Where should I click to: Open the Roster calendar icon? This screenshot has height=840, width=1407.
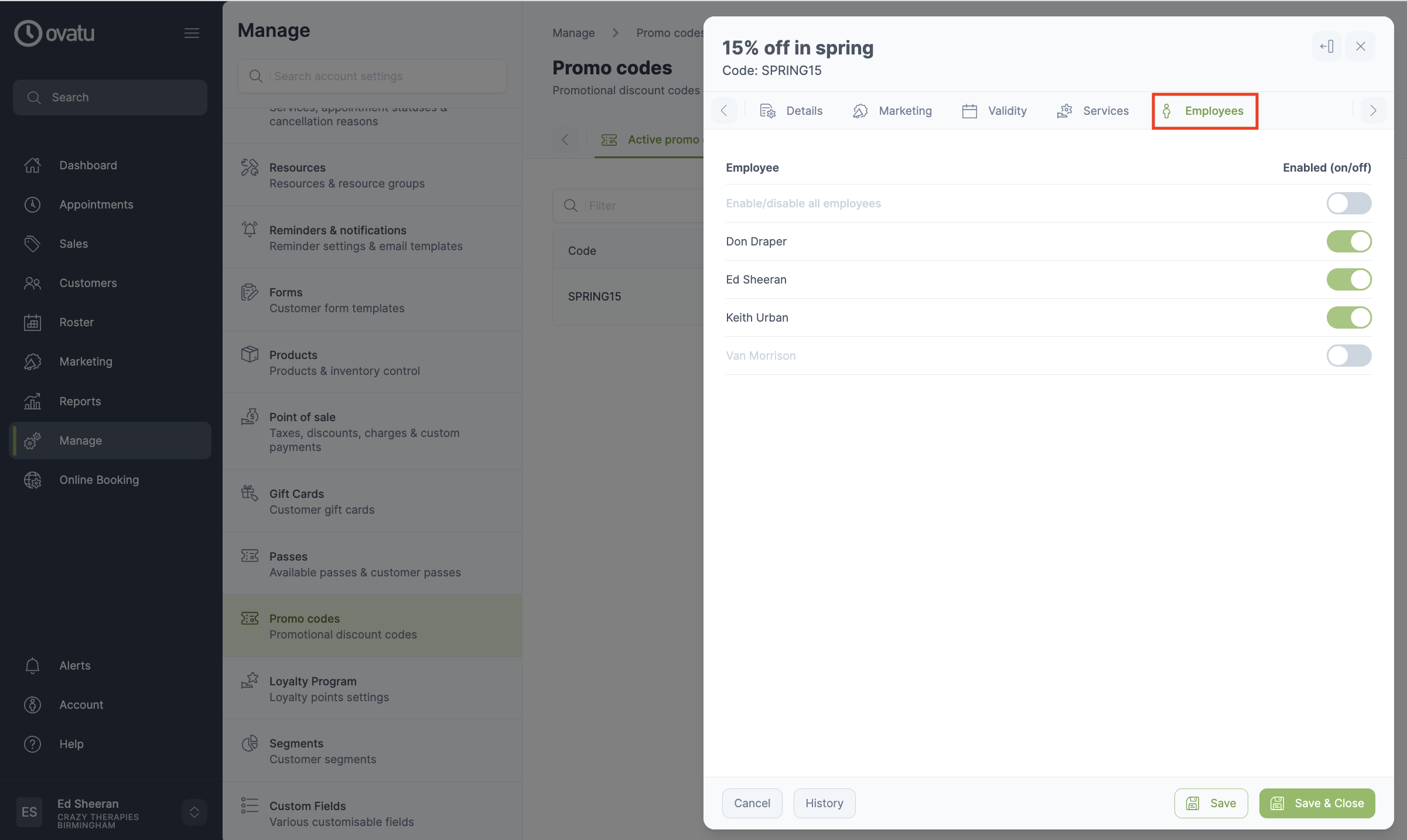[x=33, y=322]
